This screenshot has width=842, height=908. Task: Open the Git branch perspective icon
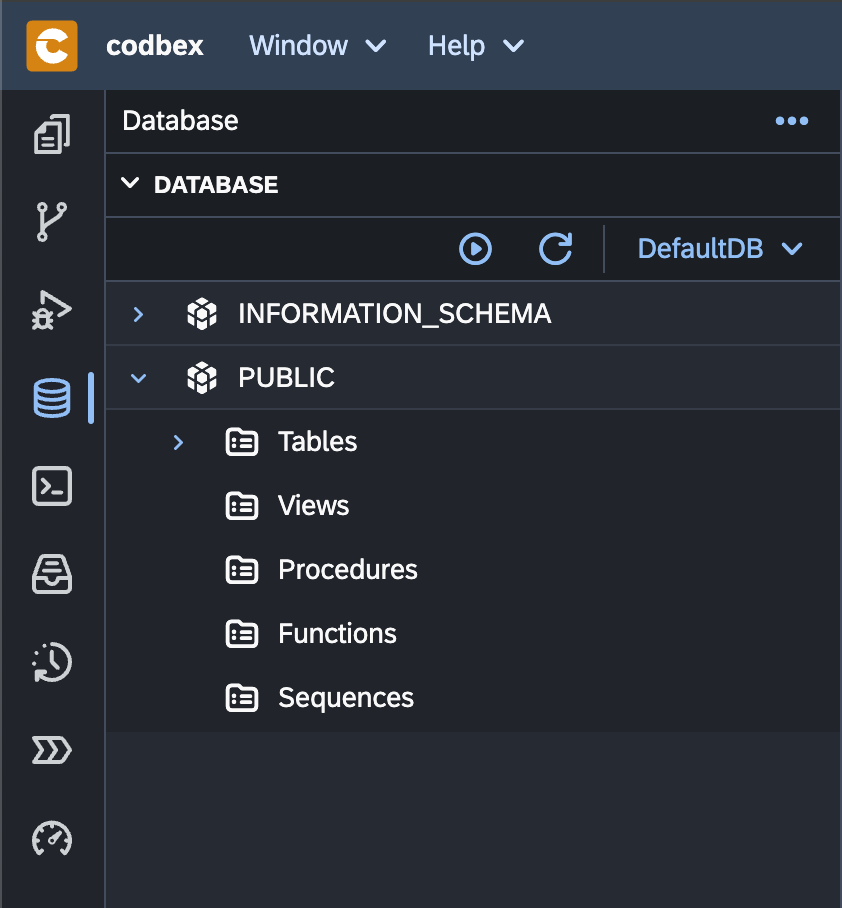(52, 222)
